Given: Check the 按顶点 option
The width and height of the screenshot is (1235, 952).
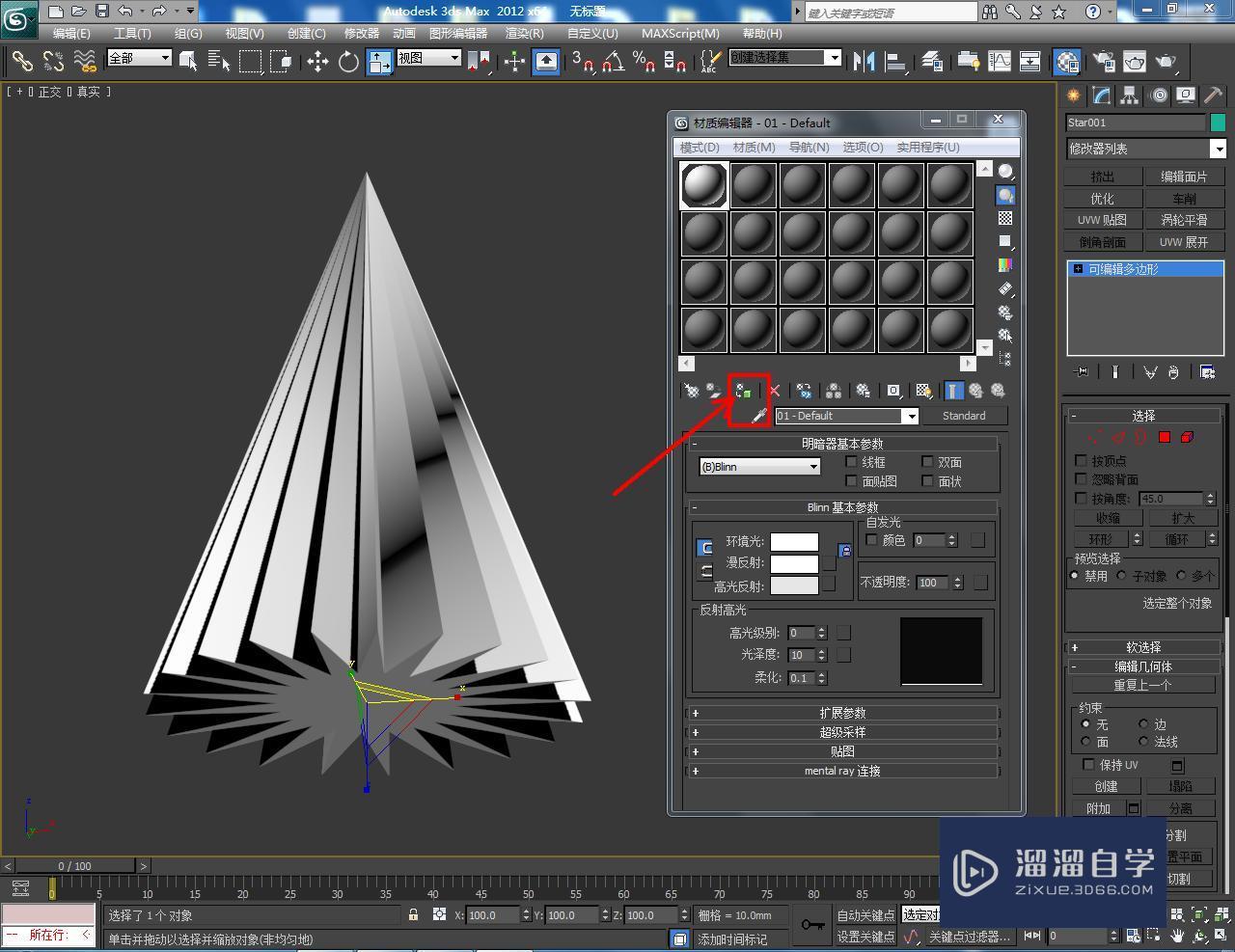Looking at the screenshot, I should pos(1081,461).
